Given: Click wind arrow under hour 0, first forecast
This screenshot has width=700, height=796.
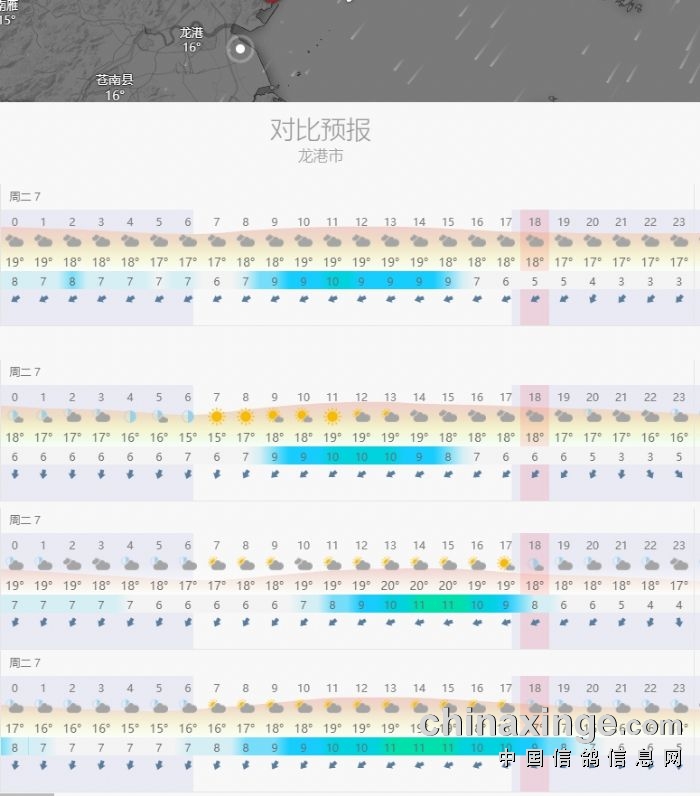Looking at the screenshot, I should pyautogui.click(x=14, y=299).
